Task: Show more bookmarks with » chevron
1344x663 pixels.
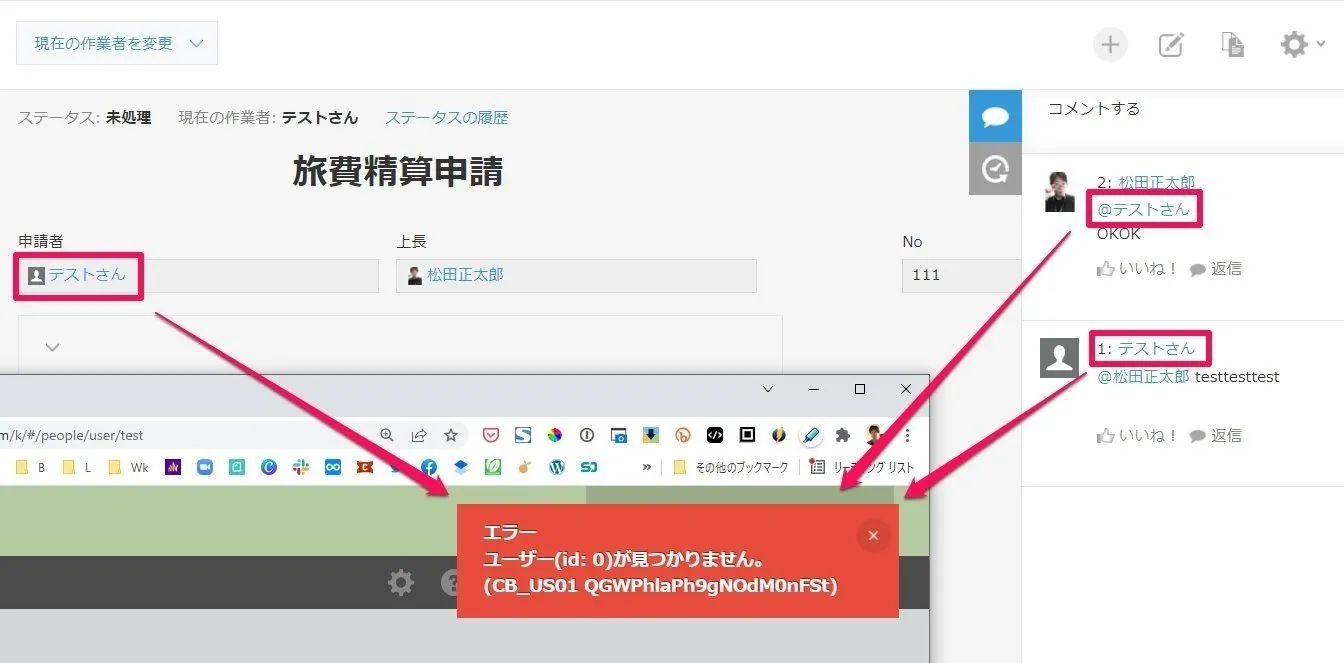Action: 647,467
